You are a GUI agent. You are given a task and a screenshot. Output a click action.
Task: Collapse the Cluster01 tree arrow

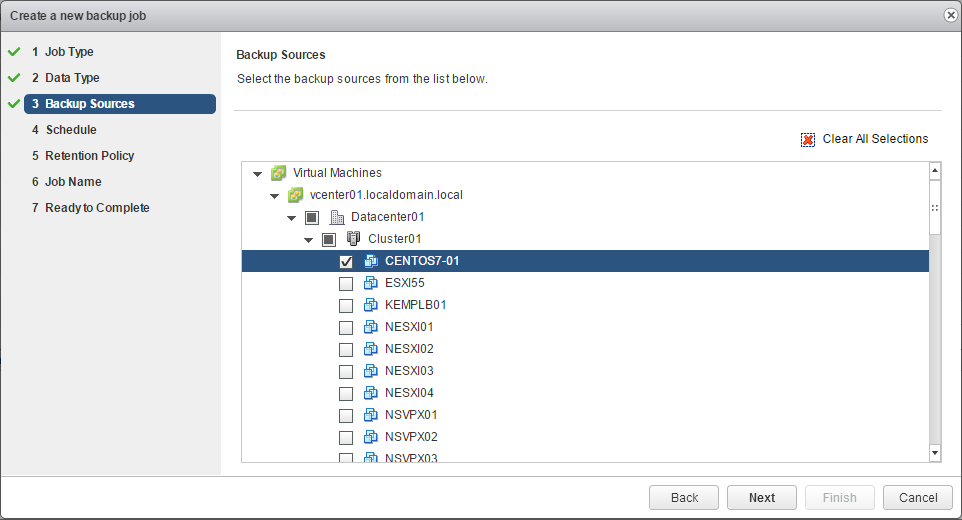click(x=309, y=240)
